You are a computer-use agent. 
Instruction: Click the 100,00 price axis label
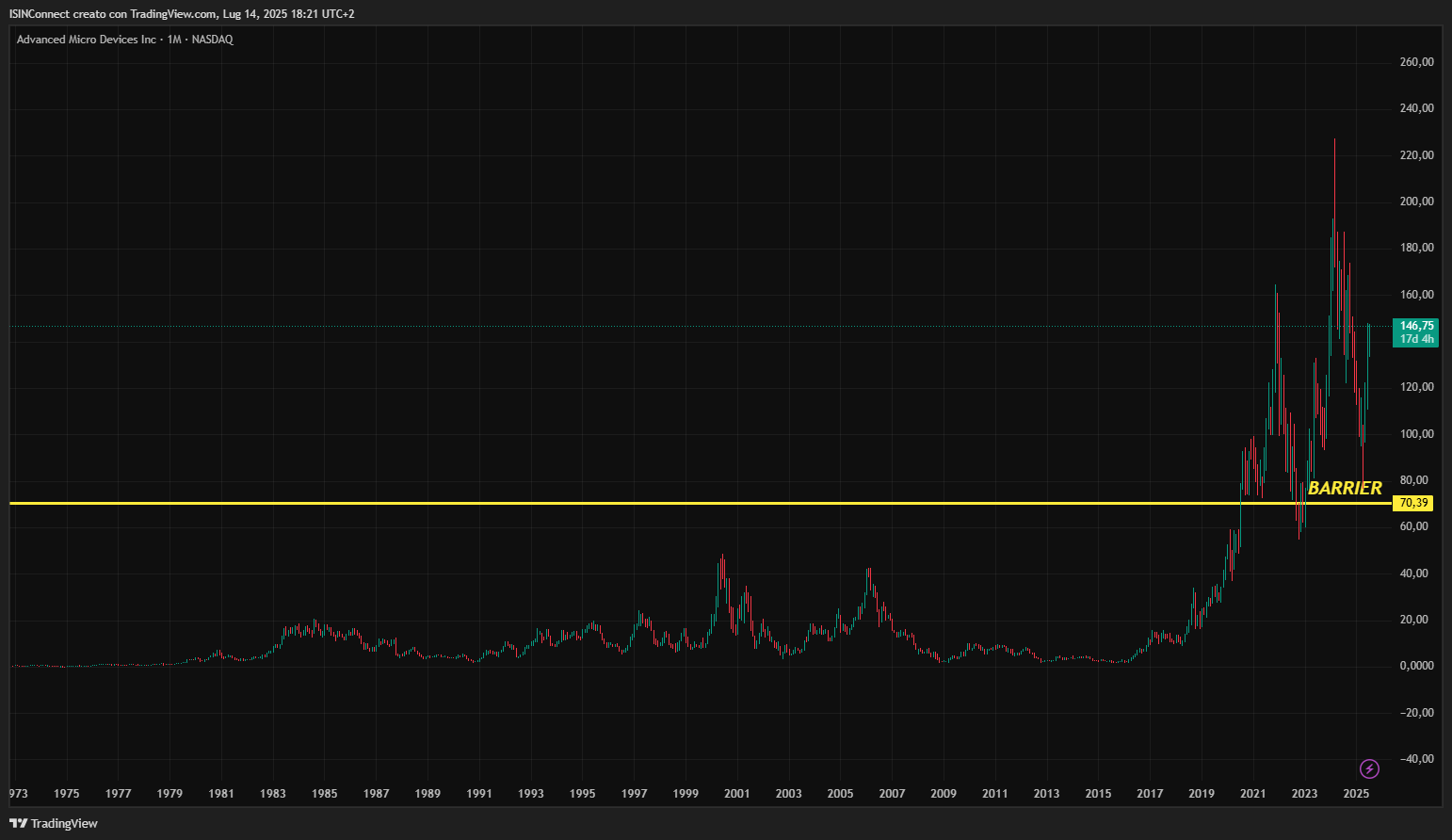(1416, 434)
